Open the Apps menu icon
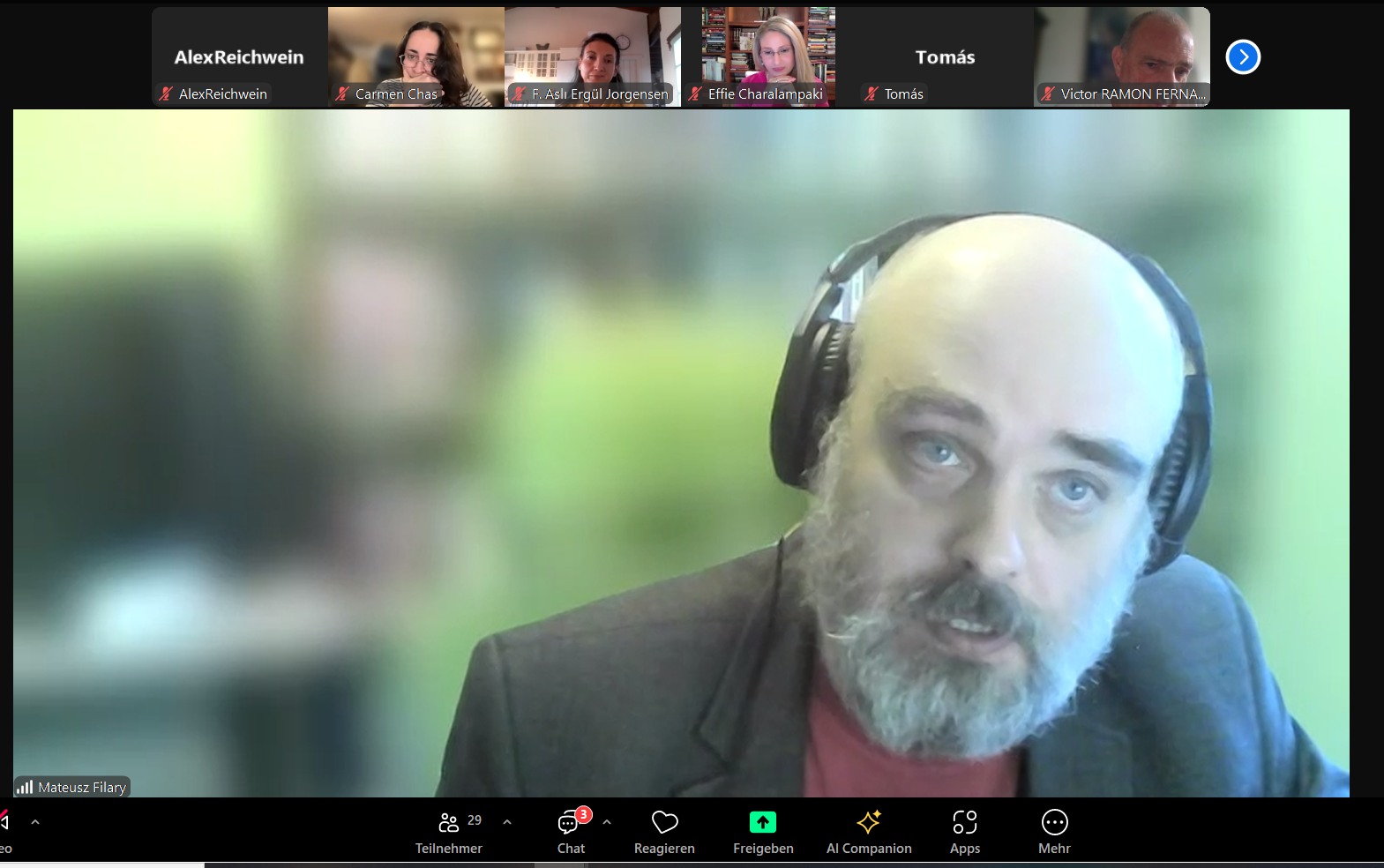The height and width of the screenshot is (868, 1384). [x=965, y=823]
